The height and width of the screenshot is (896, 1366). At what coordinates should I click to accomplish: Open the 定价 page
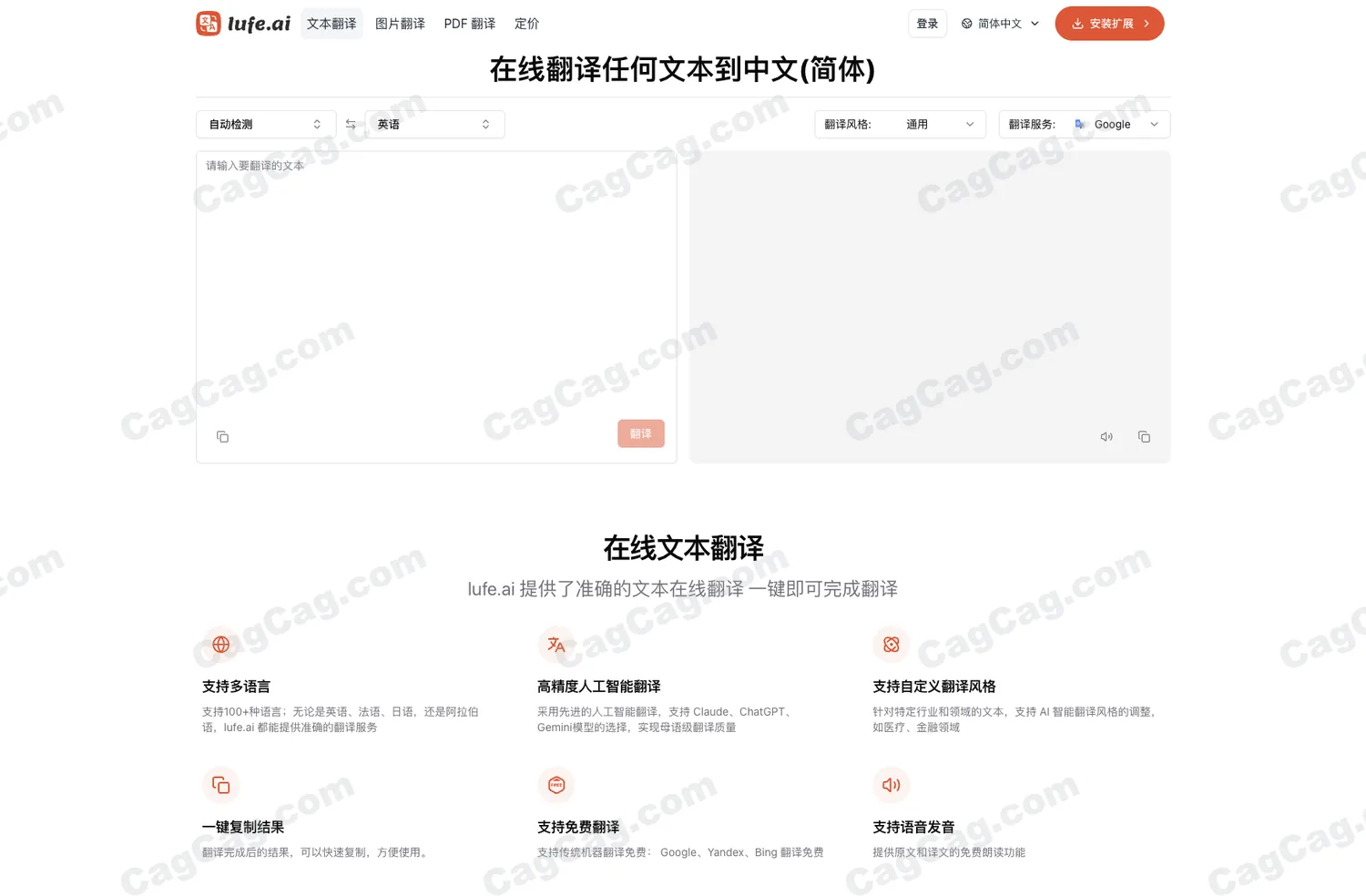[526, 24]
